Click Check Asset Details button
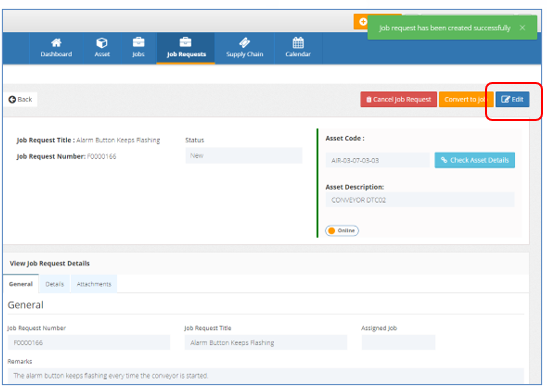 click(x=474, y=160)
